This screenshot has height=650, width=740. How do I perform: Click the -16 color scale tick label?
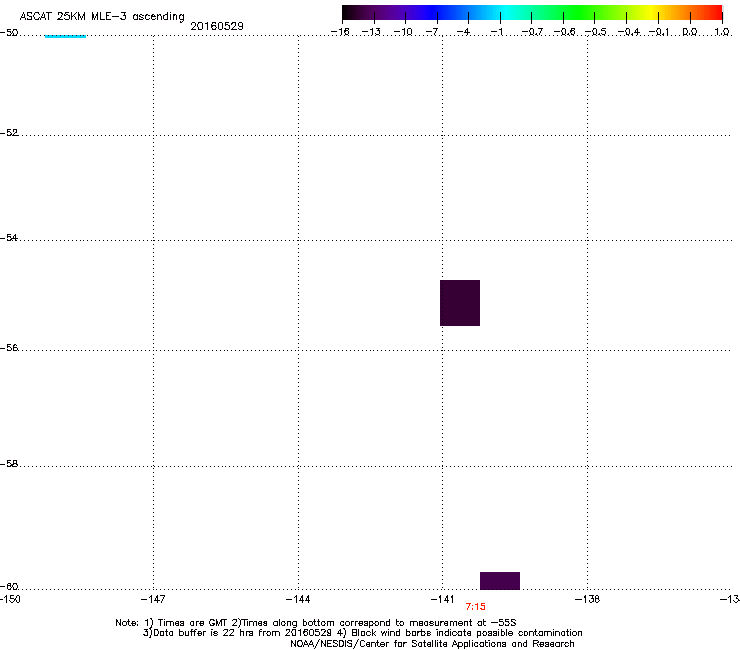340,32
